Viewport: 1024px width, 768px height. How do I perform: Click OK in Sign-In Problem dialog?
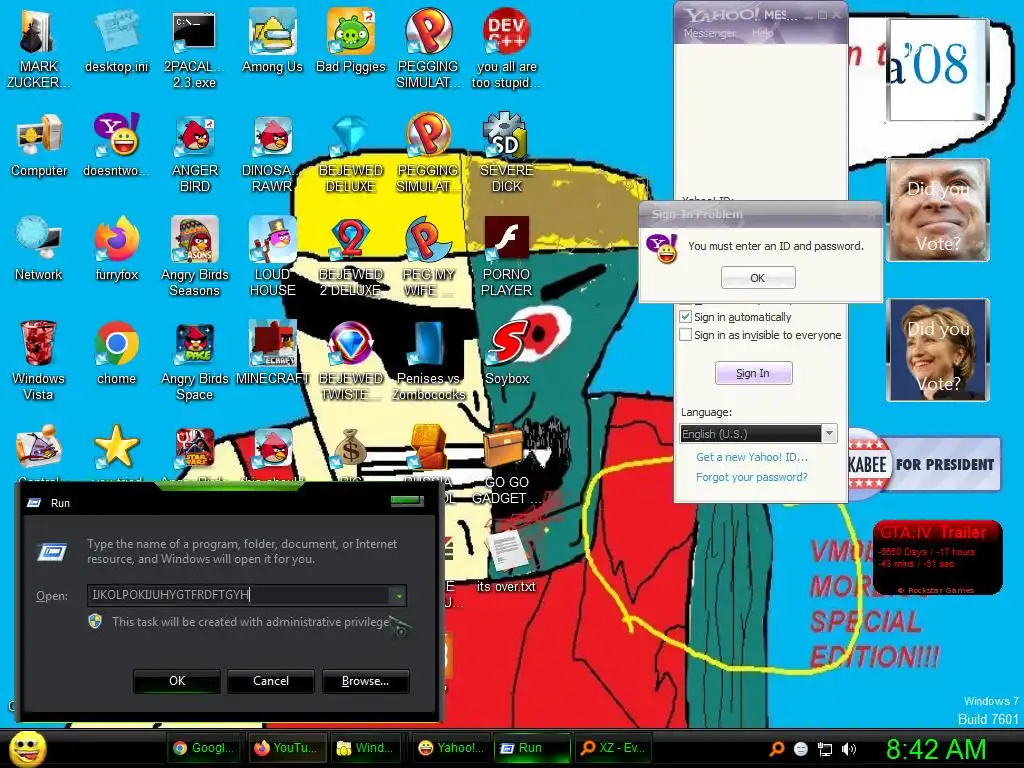[x=758, y=278]
